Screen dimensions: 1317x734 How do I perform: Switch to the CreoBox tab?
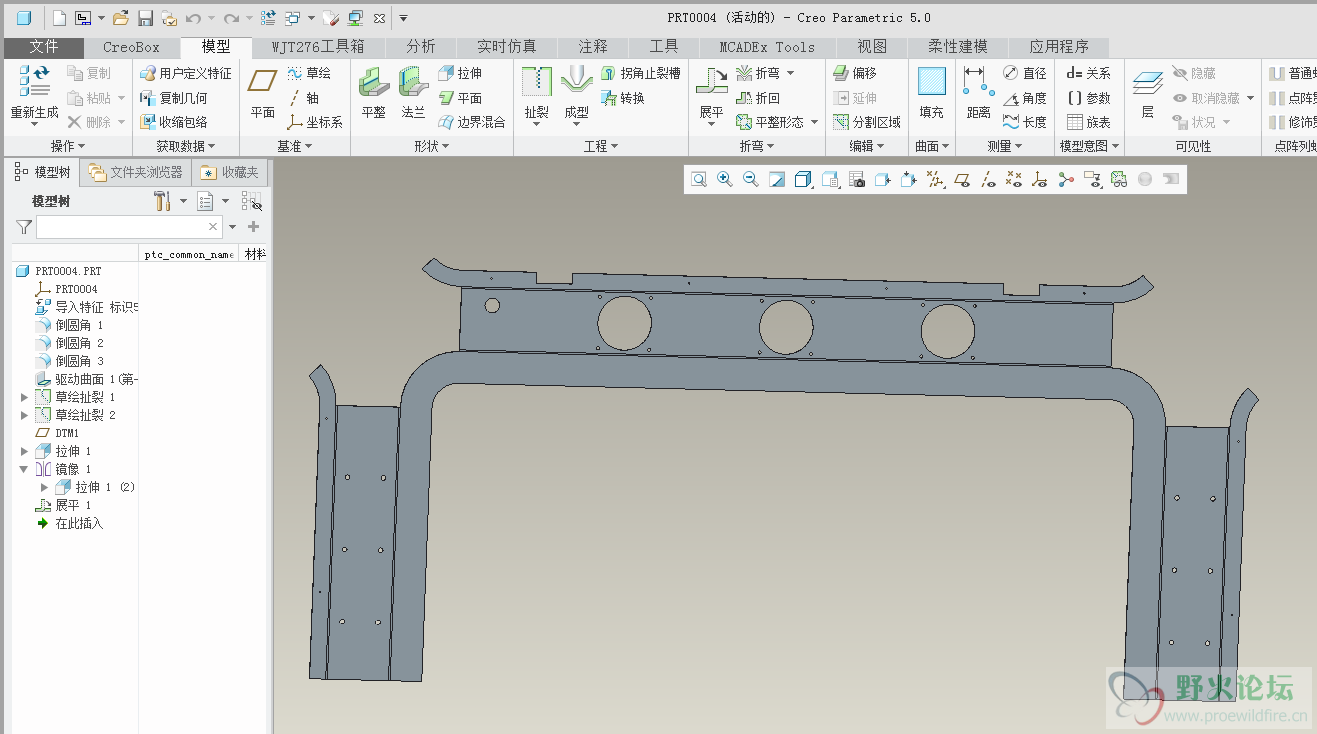tap(131, 47)
